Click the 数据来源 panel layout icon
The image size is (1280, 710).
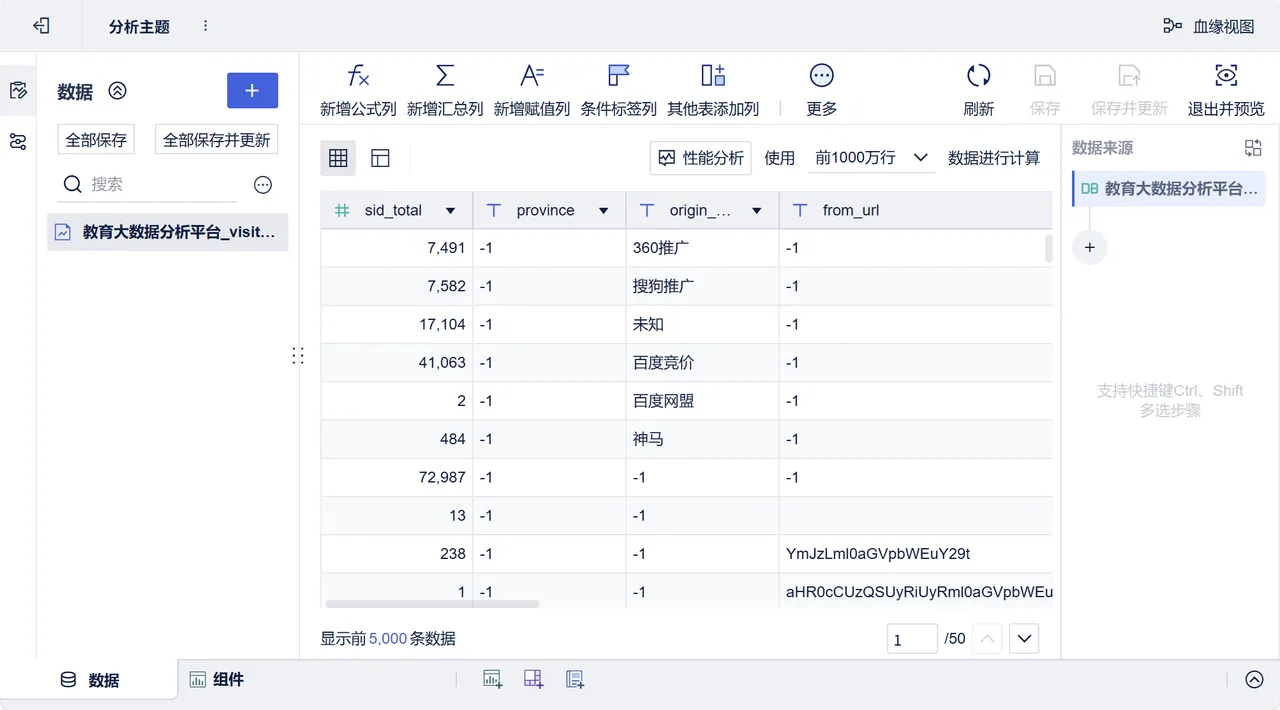click(1253, 148)
